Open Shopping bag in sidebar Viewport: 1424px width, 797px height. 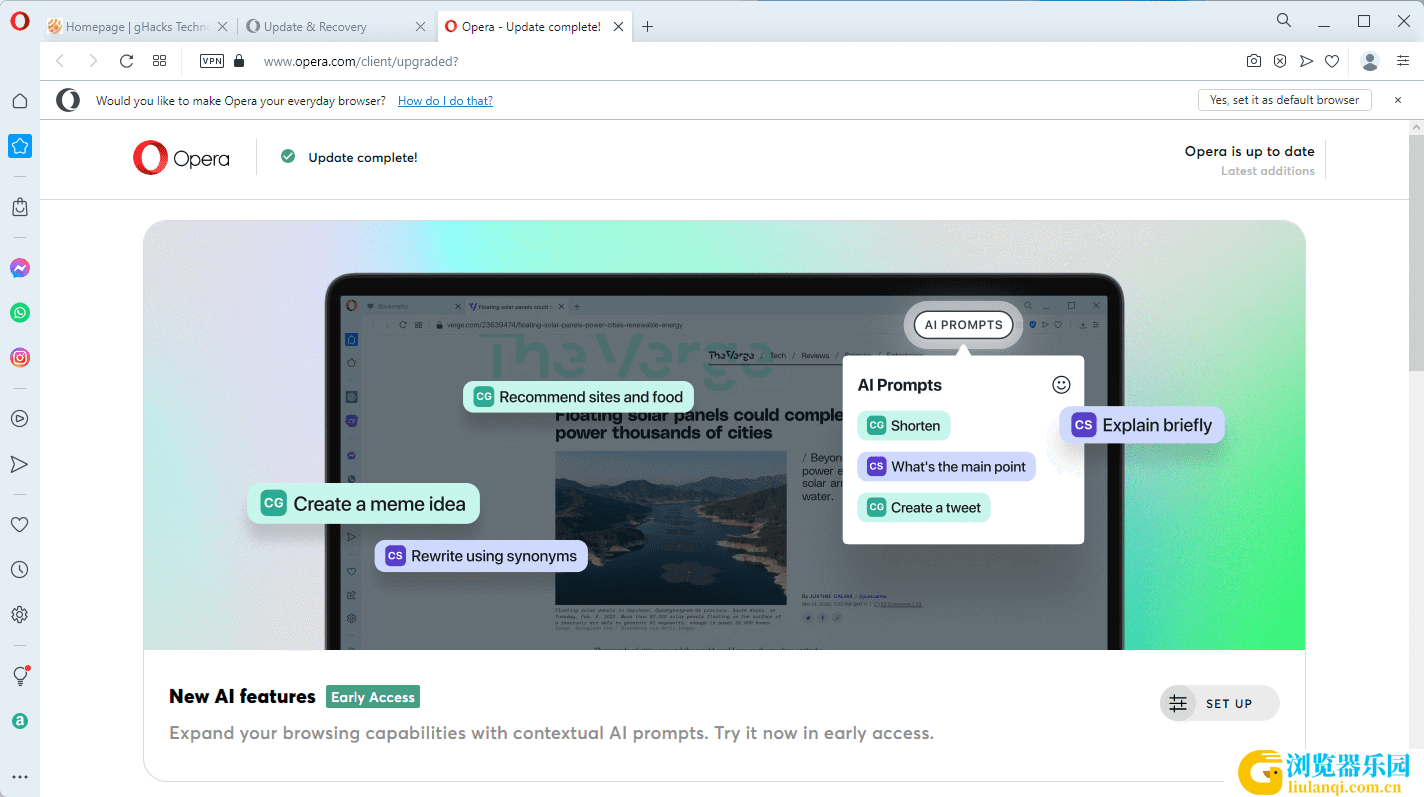(20, 207)
